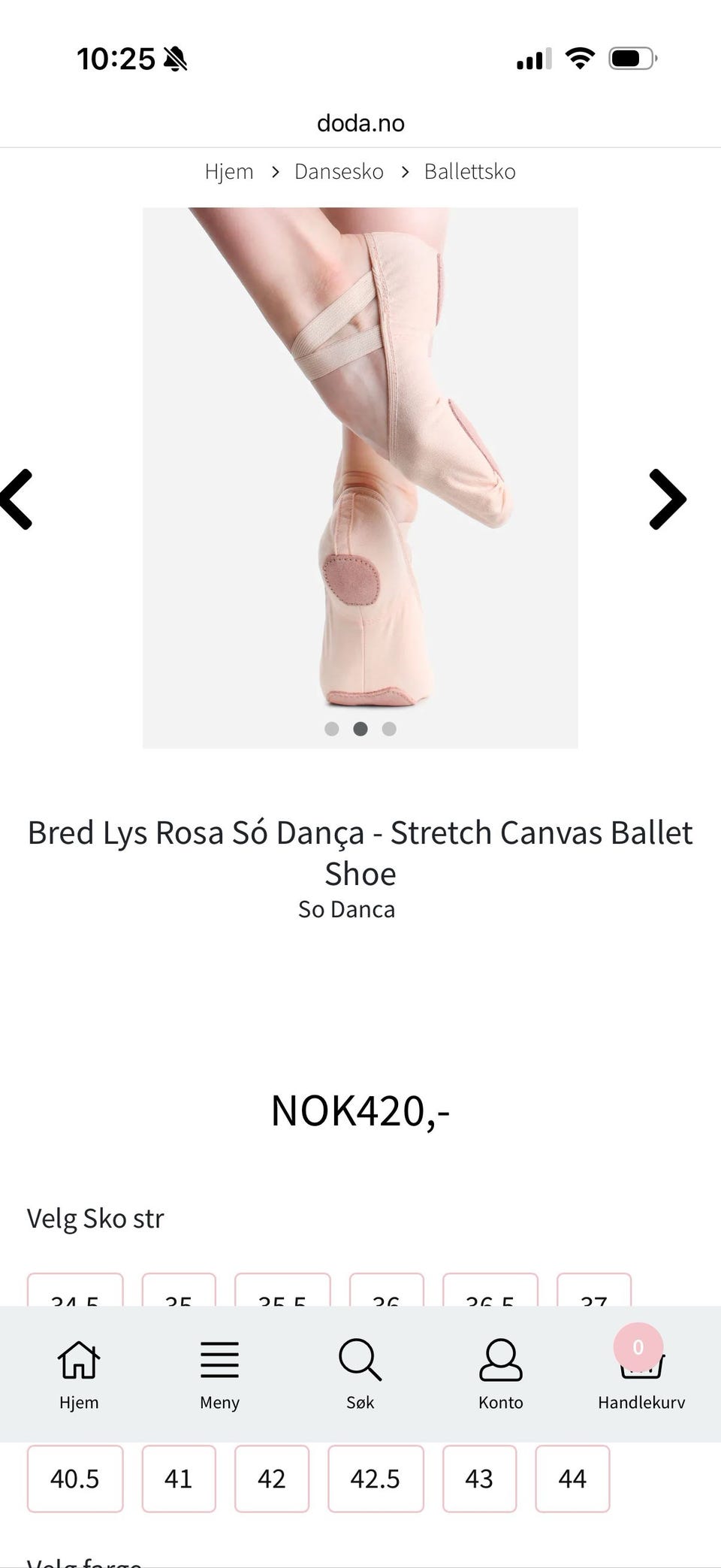Tap the Søk magnifier icon

tap(360, 1361)
